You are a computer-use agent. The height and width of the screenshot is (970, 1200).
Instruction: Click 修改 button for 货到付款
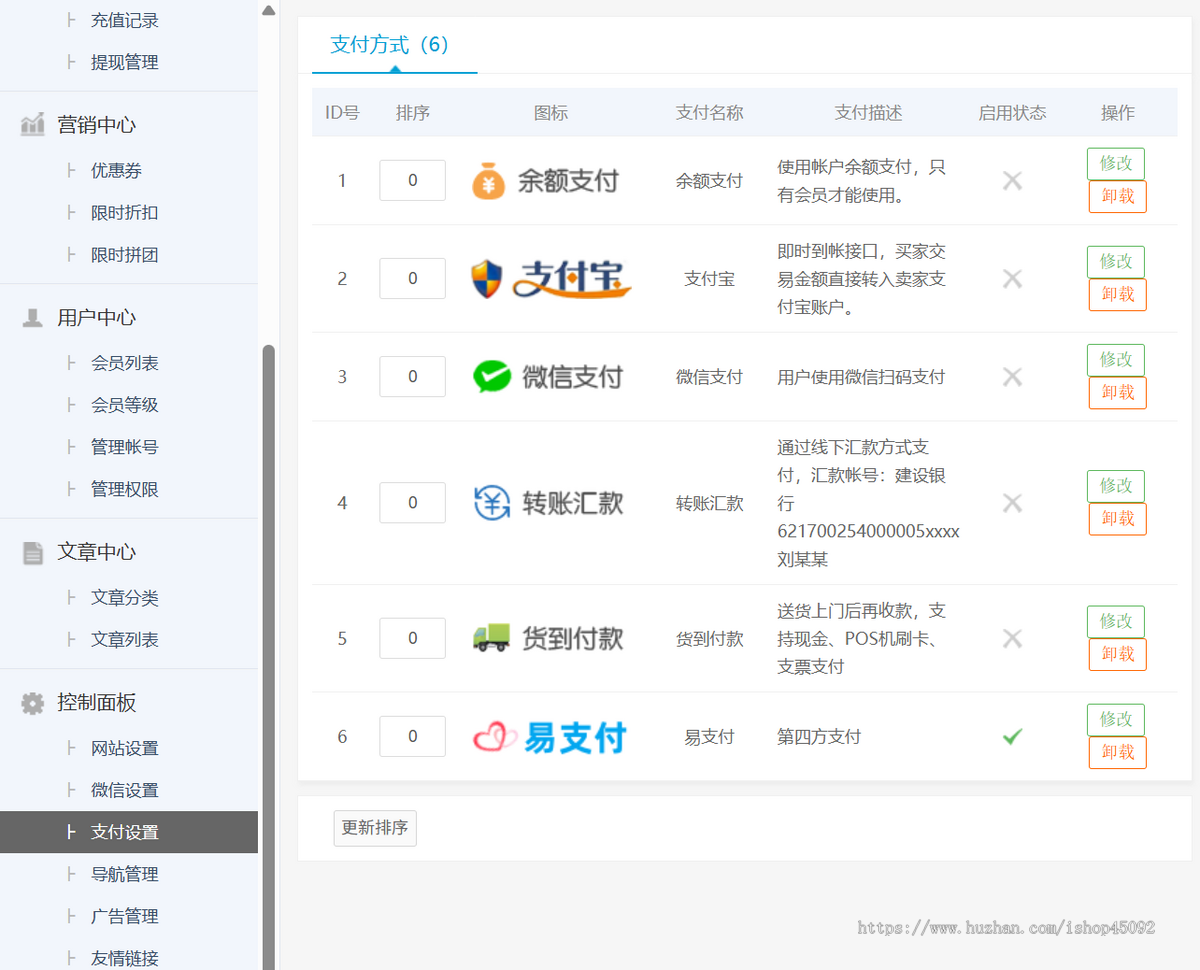click(1116, 621)
